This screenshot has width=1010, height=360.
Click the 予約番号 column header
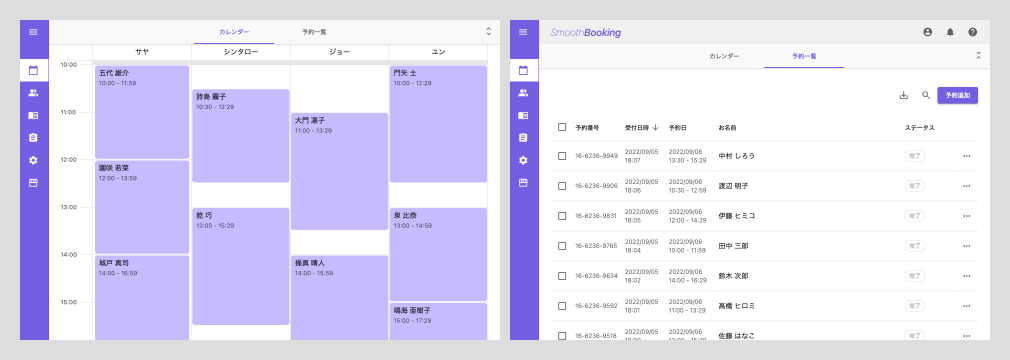pos(587,128)
